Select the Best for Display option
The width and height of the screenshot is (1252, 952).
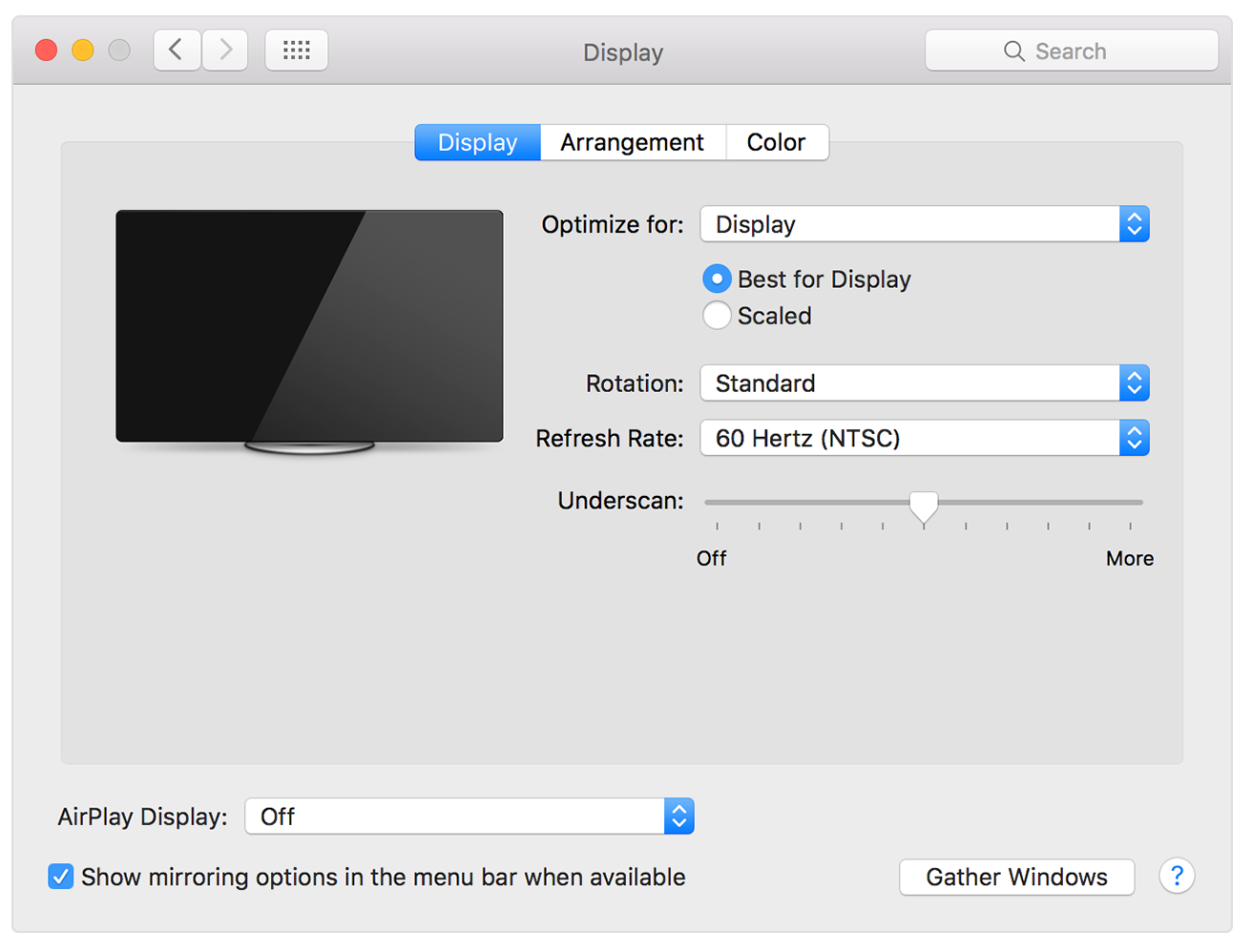click(x=717, y=279)
